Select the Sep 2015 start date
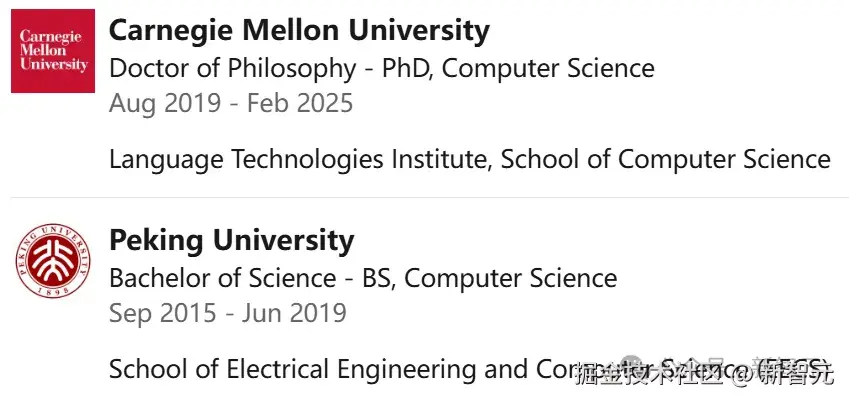The image size is (849, 402). point(163,314)
